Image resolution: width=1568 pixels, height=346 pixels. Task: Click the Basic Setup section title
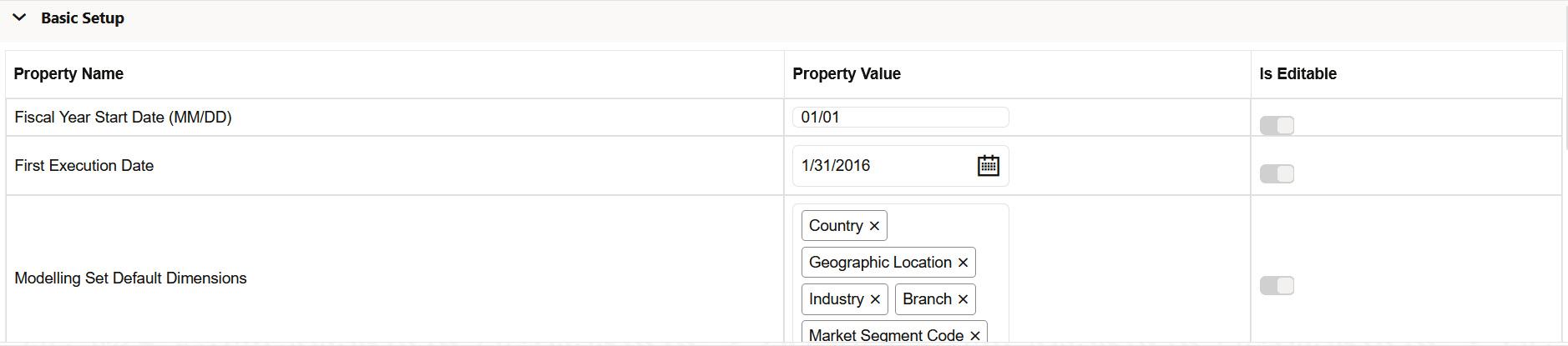tap(83, 18)
